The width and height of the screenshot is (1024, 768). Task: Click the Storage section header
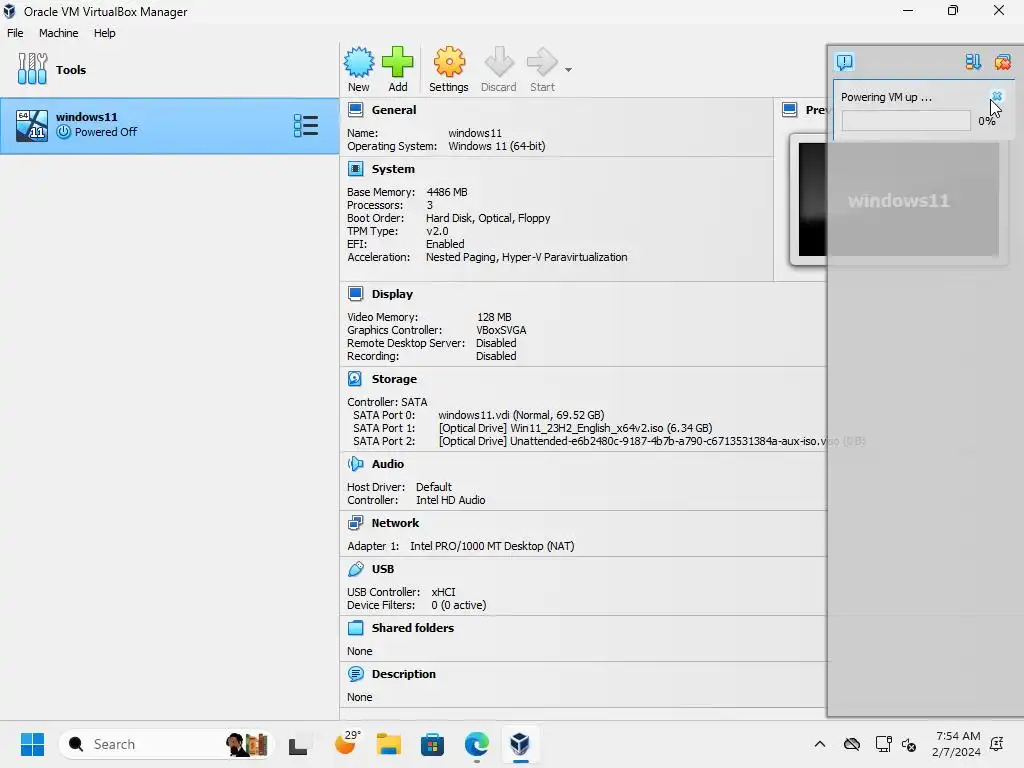pos(394,379)
